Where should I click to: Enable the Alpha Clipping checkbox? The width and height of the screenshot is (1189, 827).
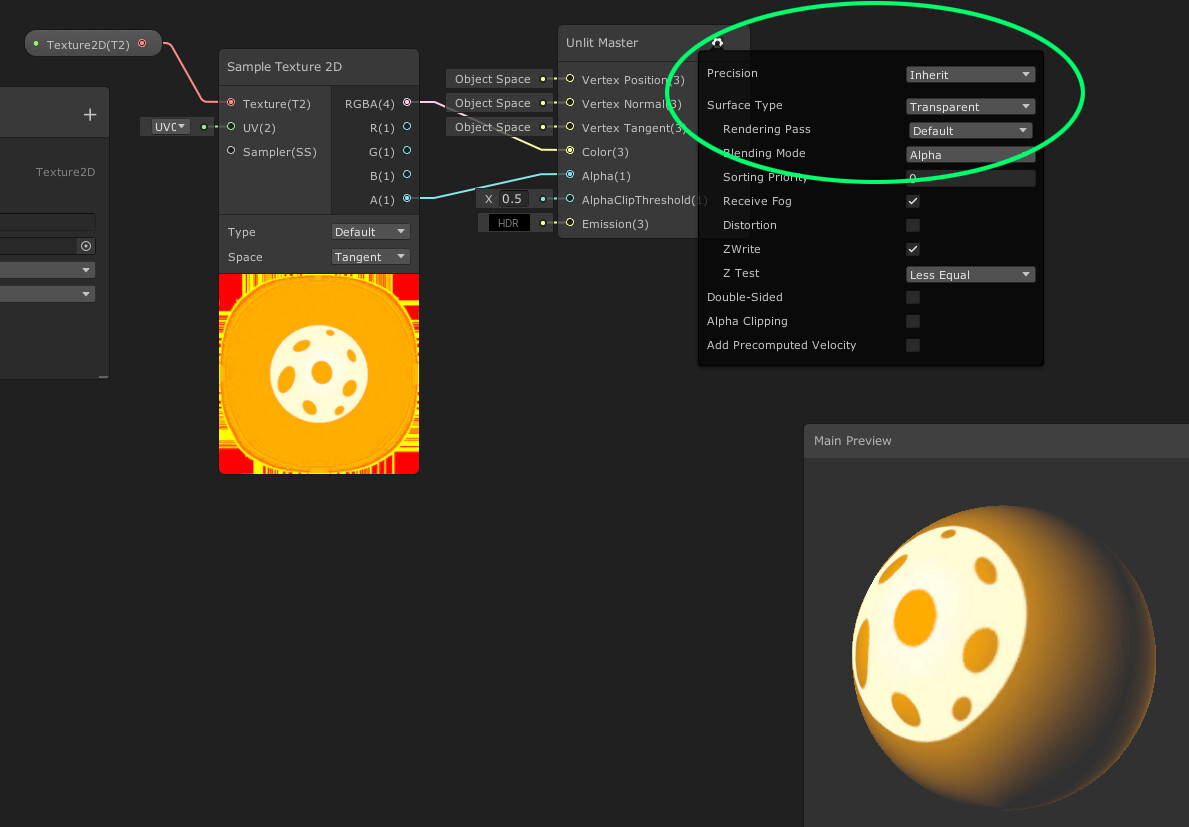913,321
